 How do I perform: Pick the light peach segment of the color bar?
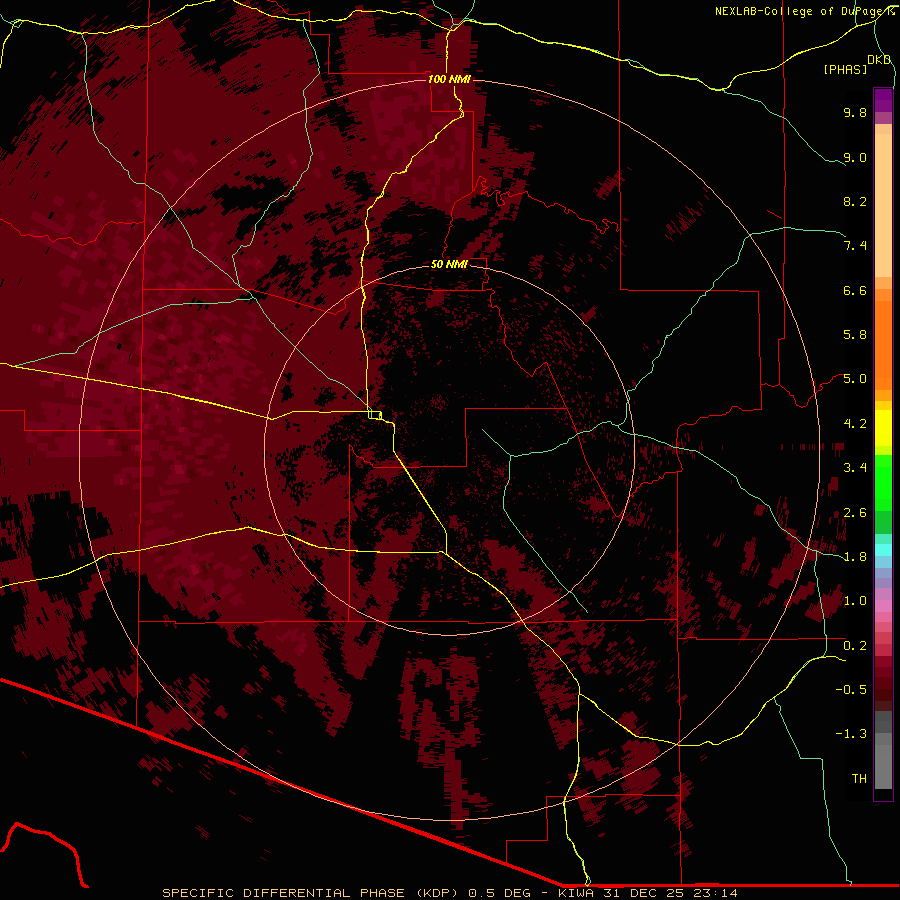click(x=883, y=205)
